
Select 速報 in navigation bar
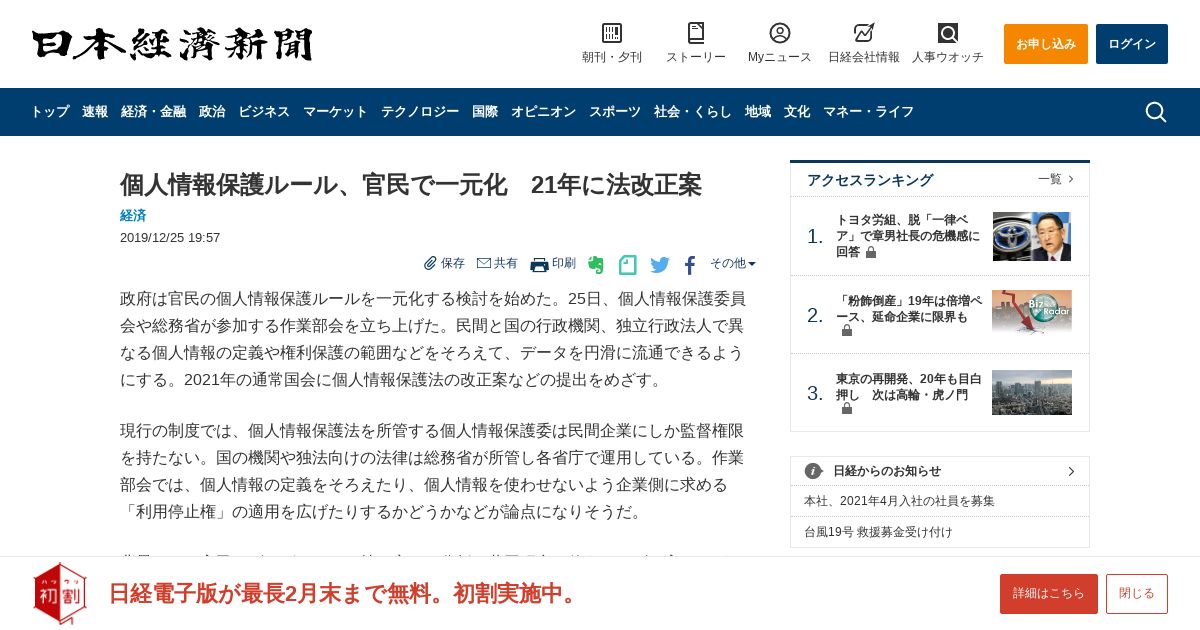(x=95, y=112)
